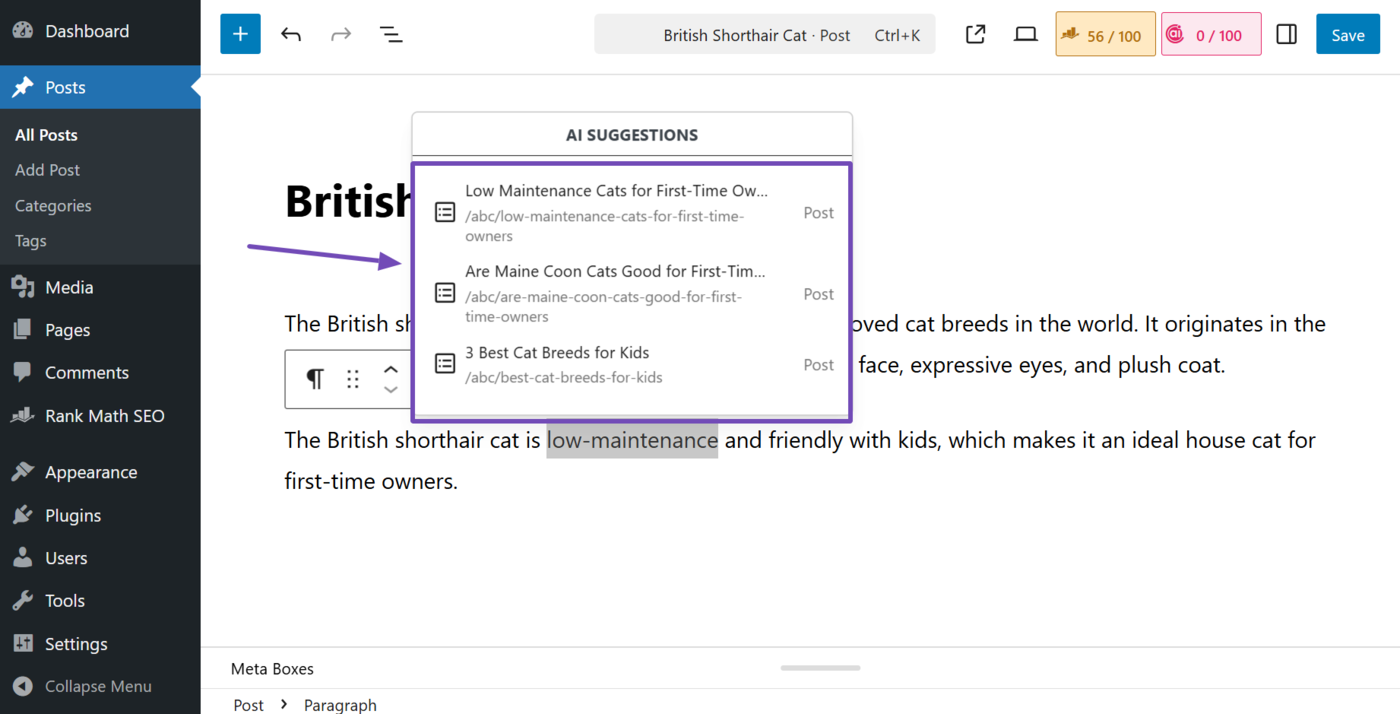Select Low Maintenance Cats link suggestion
Image resolution: width=1400 pixels, height=714 pixels.
(x=615, y=212)
